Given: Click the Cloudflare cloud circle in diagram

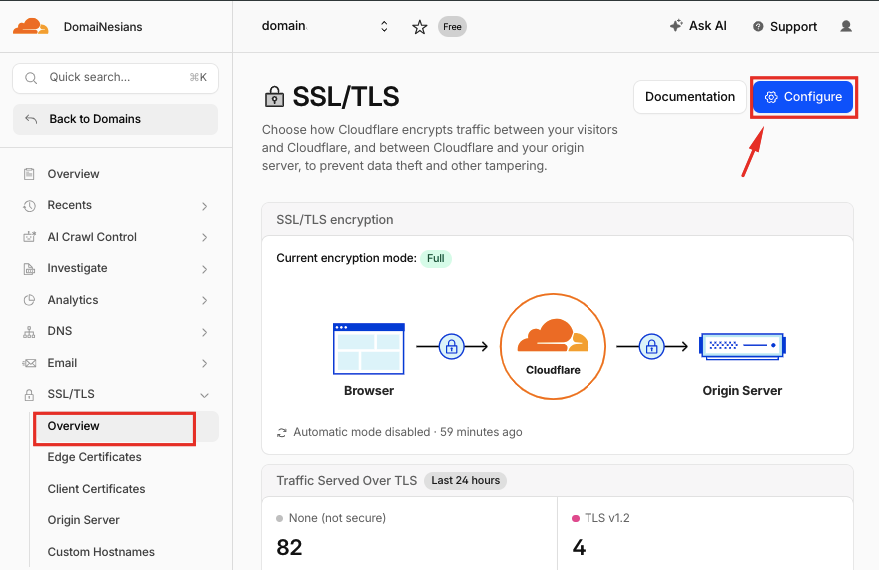Looking at the screenshot, I should click(553, 346).
